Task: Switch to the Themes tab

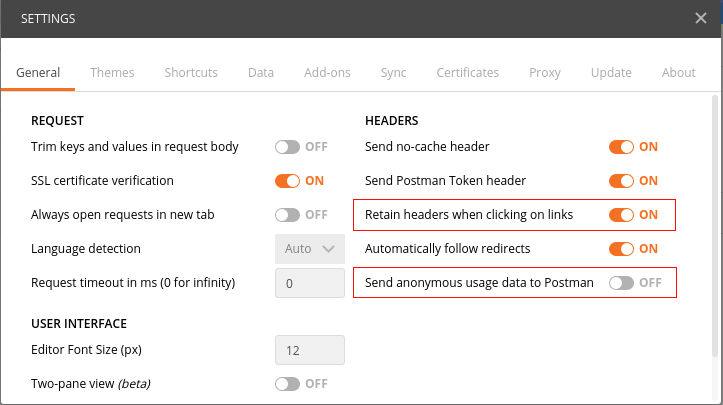Action: click(x=112, y=73)
